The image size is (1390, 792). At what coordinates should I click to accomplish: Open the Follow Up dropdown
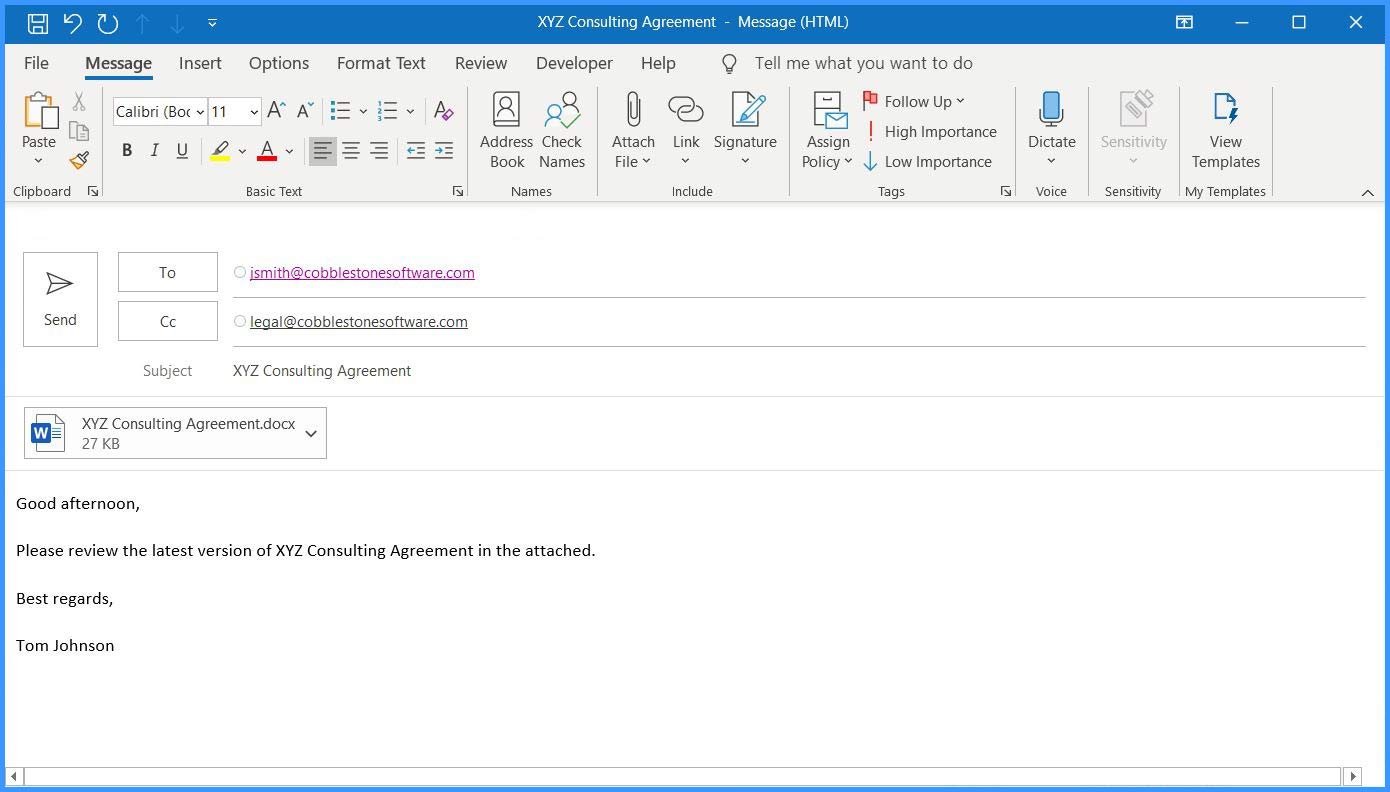tap(915, 100)
